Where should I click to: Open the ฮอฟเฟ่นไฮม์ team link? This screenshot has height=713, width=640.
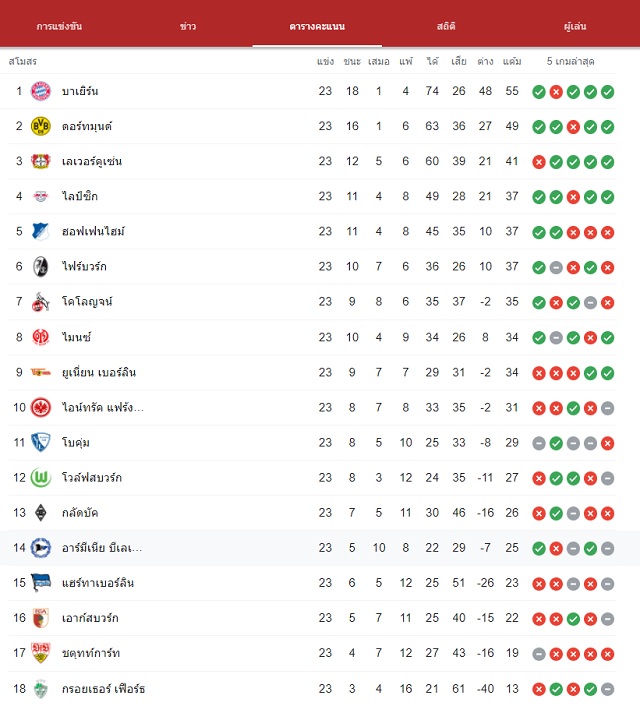[x=93, y=231]
